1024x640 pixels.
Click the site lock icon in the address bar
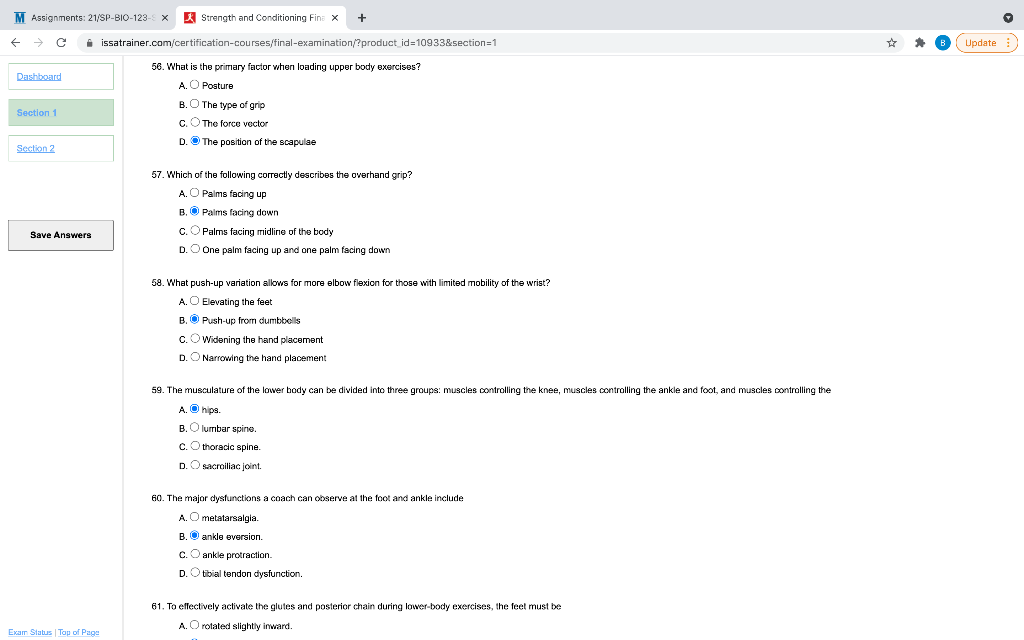89,42
